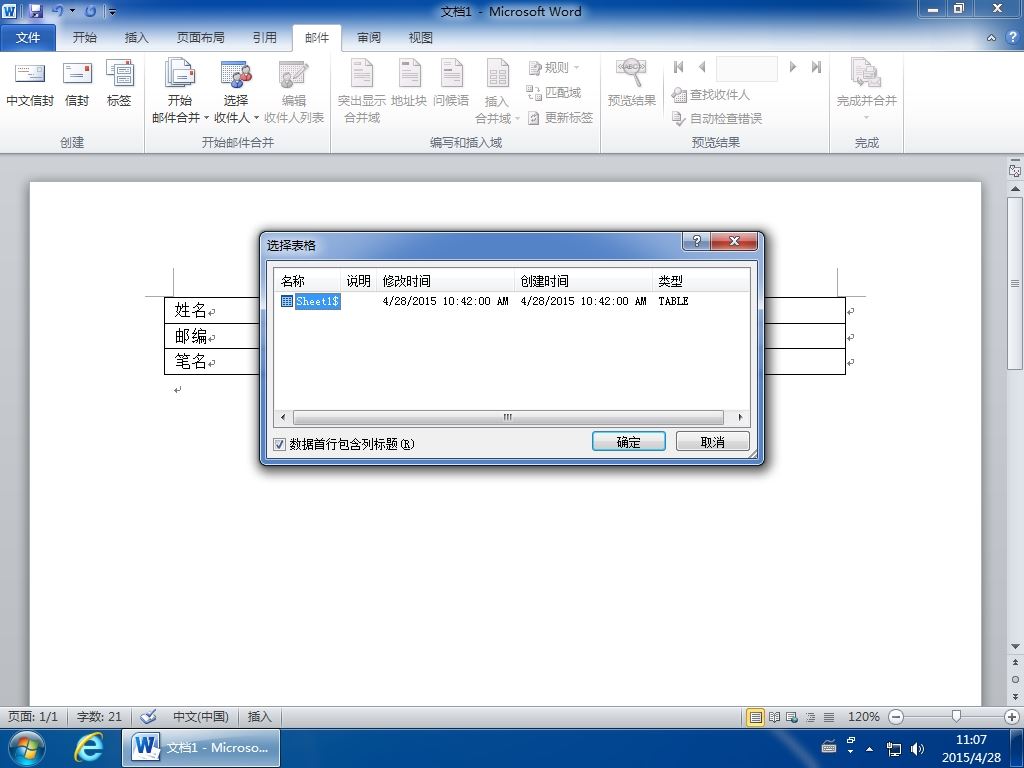Open the File (文件) tab
The image size is (1024, 768).
[x=28, y=38]
